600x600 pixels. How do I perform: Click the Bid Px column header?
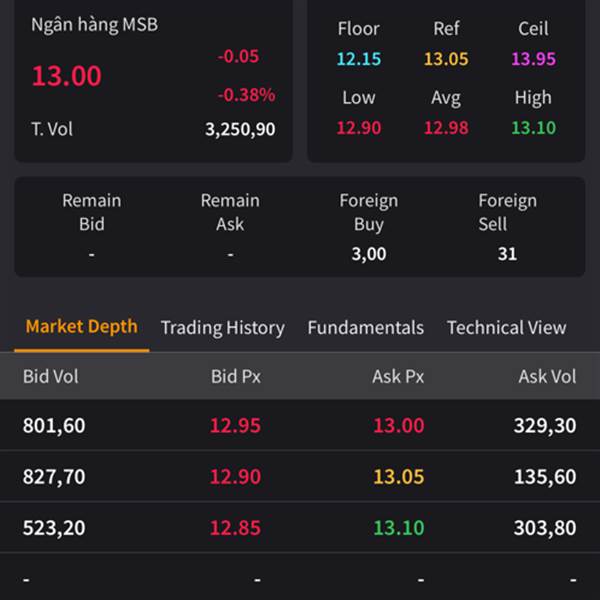point(236,377)
